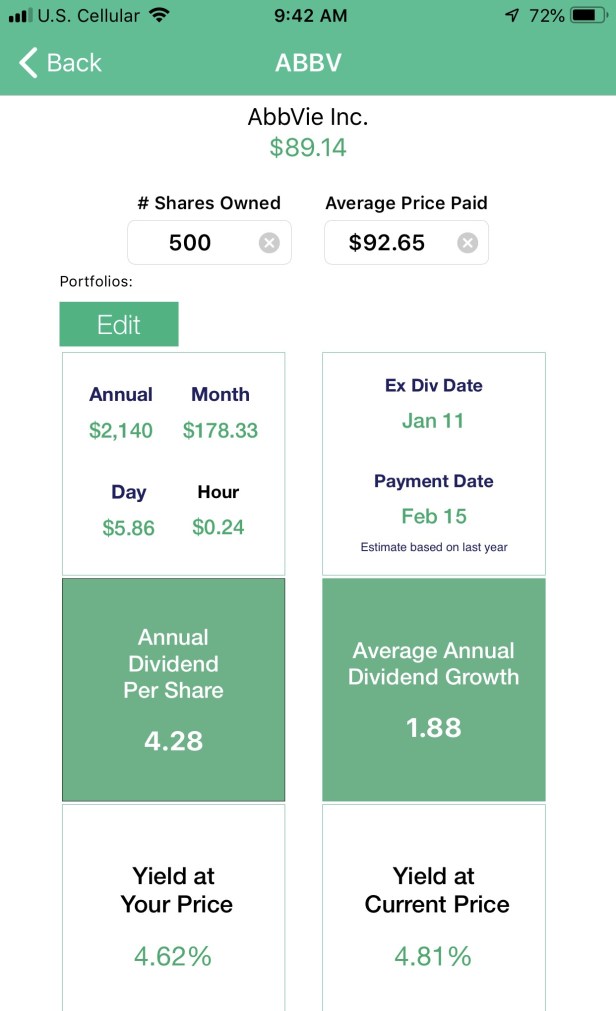The image size is (616, 1011).
Task: Tap the location arrow status icon
Action: [513, 16]
